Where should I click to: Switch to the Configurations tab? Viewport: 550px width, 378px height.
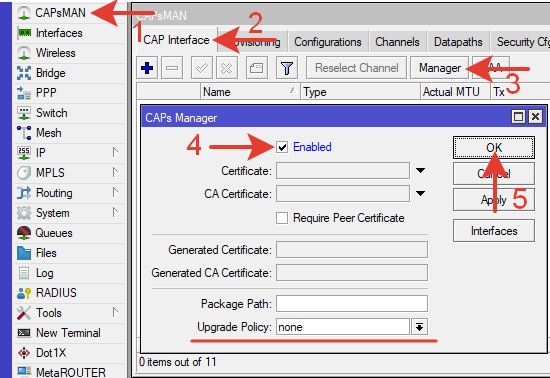328,42
